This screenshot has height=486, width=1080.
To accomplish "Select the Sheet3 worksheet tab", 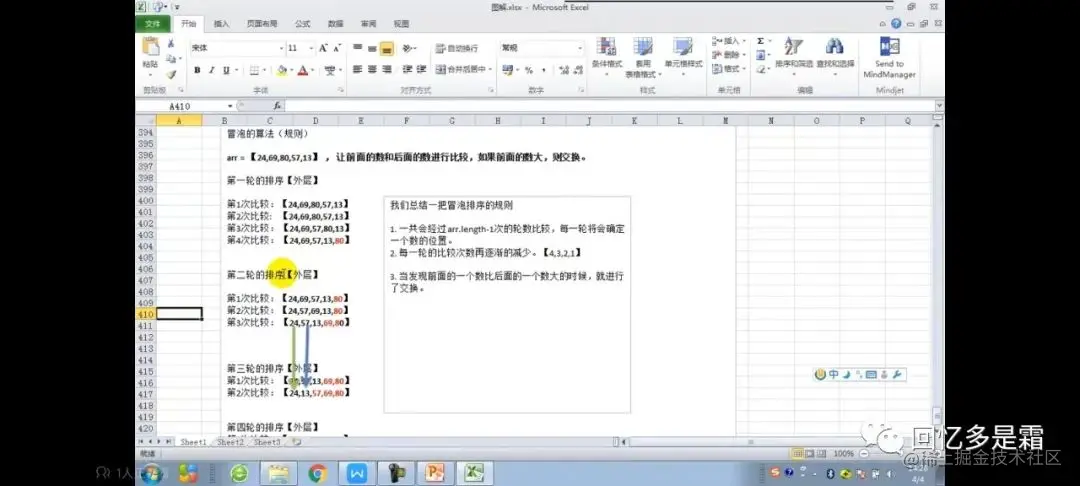I will click(x=267, y=442).
